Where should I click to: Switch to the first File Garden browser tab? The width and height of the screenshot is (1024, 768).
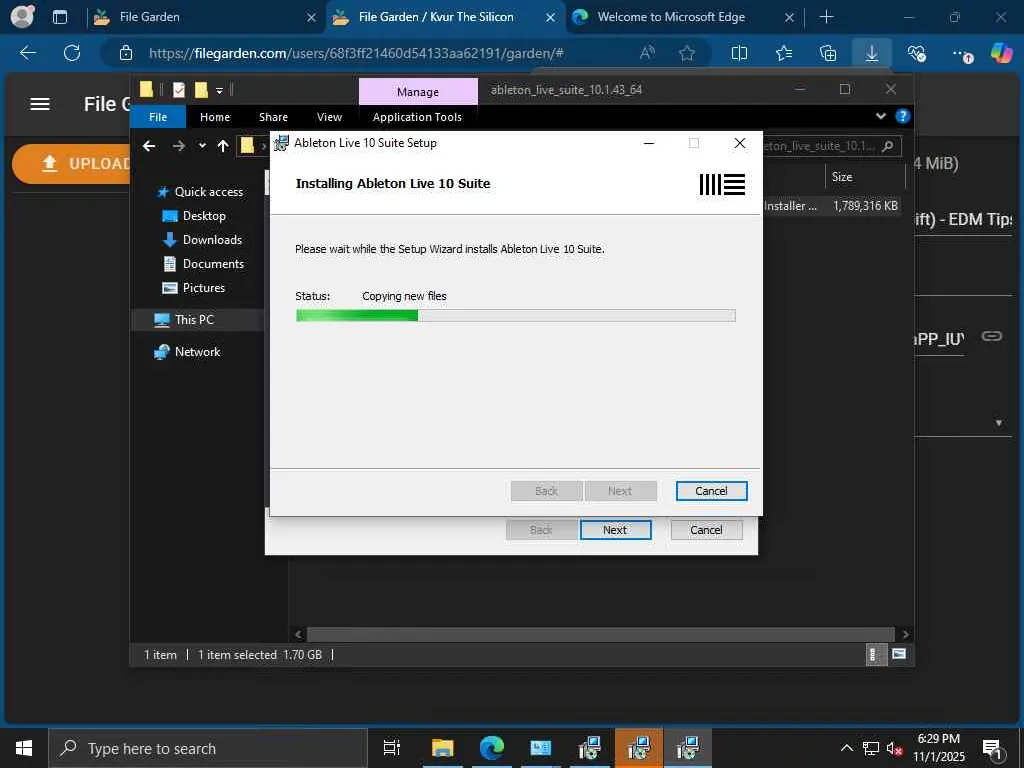coord(206,17)
